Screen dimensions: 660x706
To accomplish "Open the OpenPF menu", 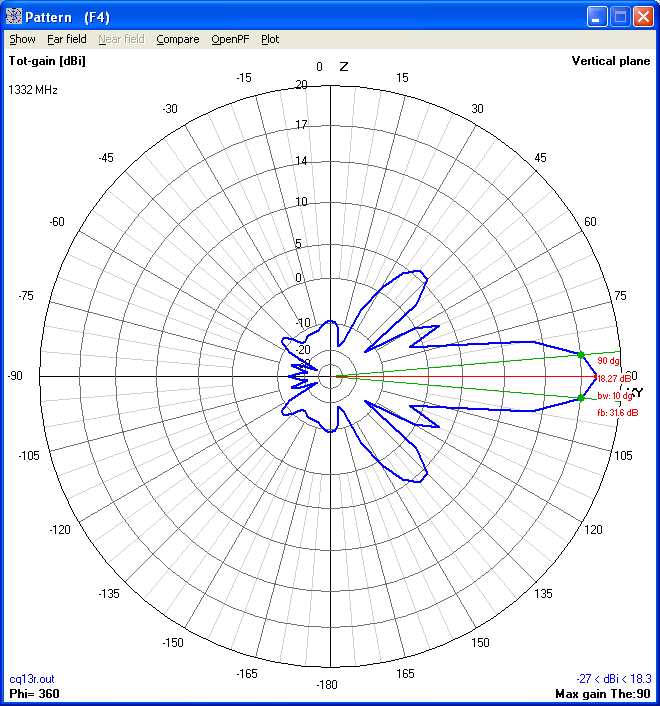I will [x=230, y=39].
